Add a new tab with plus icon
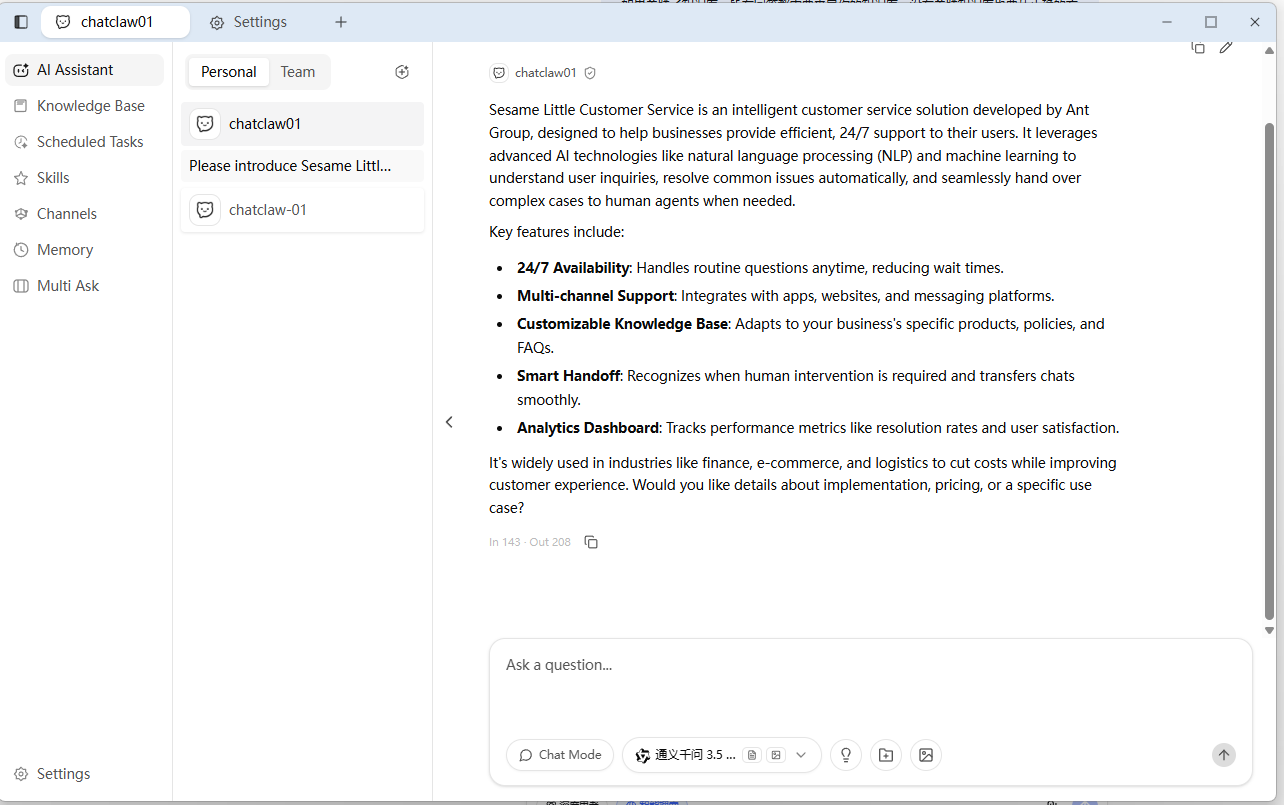 pos(341,22)
